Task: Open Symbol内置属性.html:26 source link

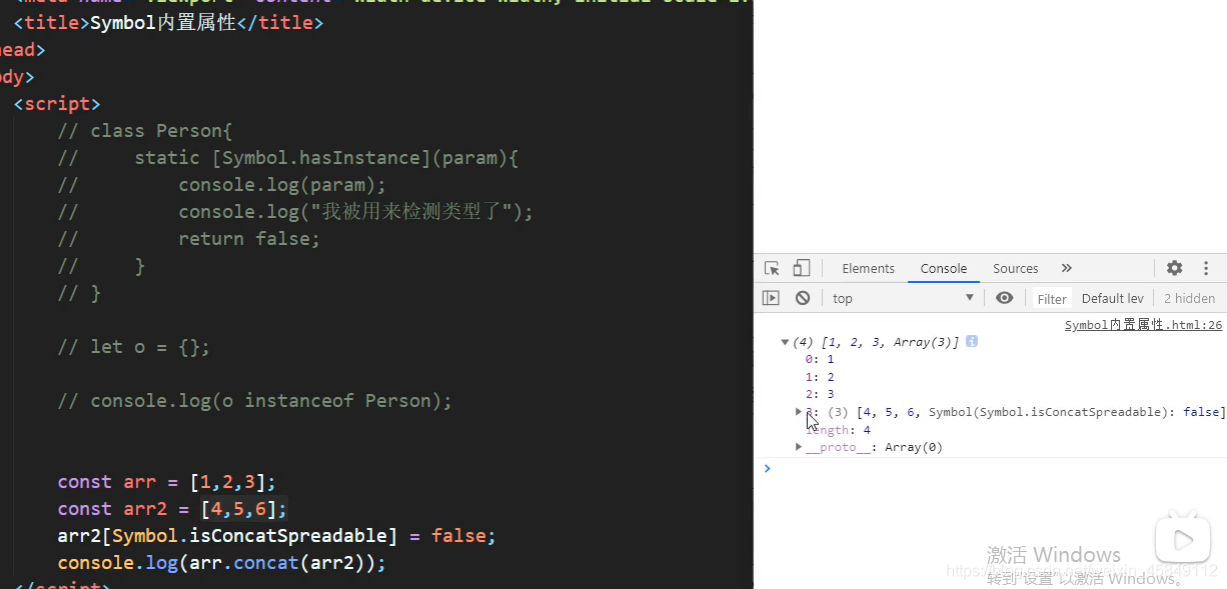Action: (1143, 325)
